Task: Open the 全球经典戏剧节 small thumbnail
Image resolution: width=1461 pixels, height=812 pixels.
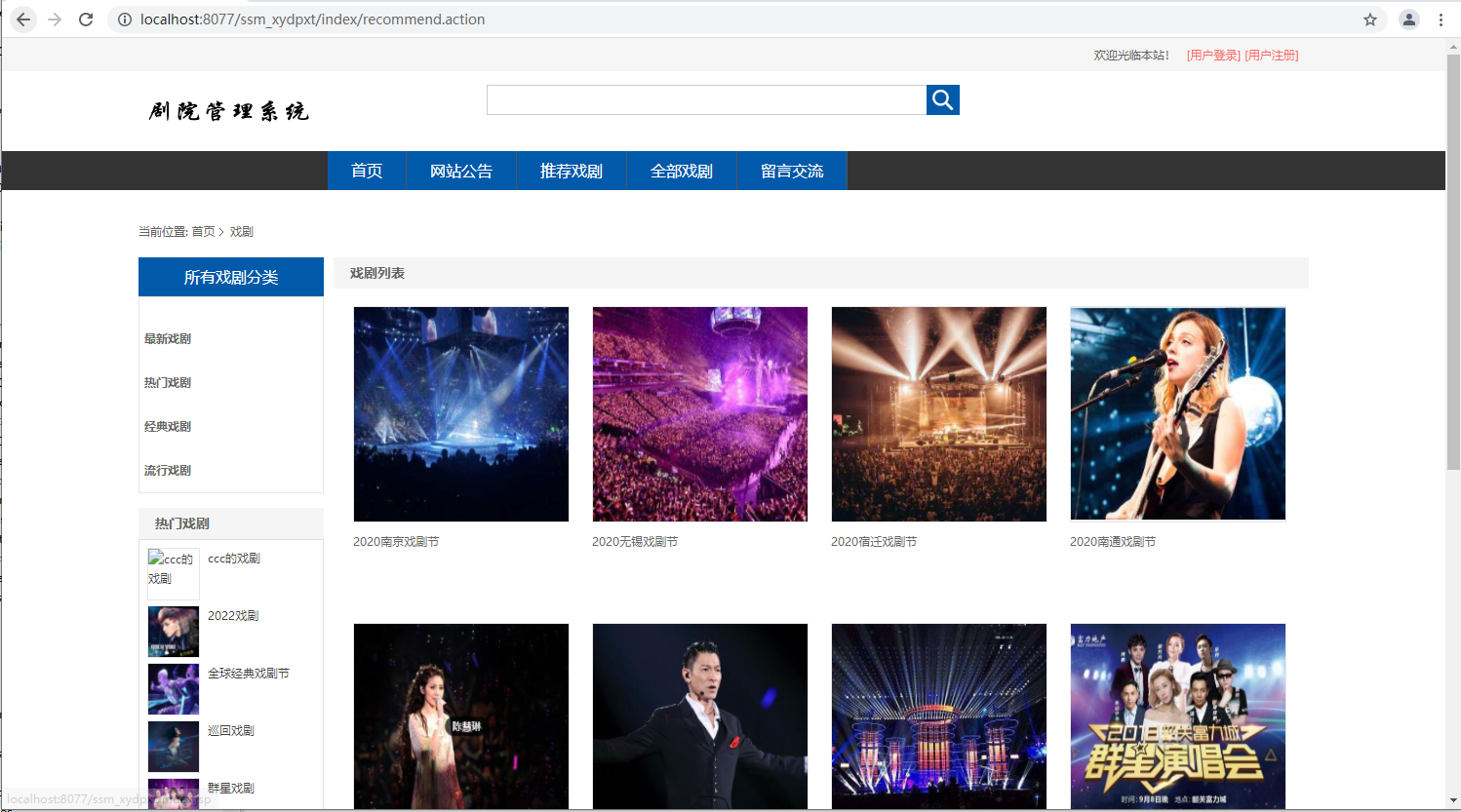Action: point(174,689)
